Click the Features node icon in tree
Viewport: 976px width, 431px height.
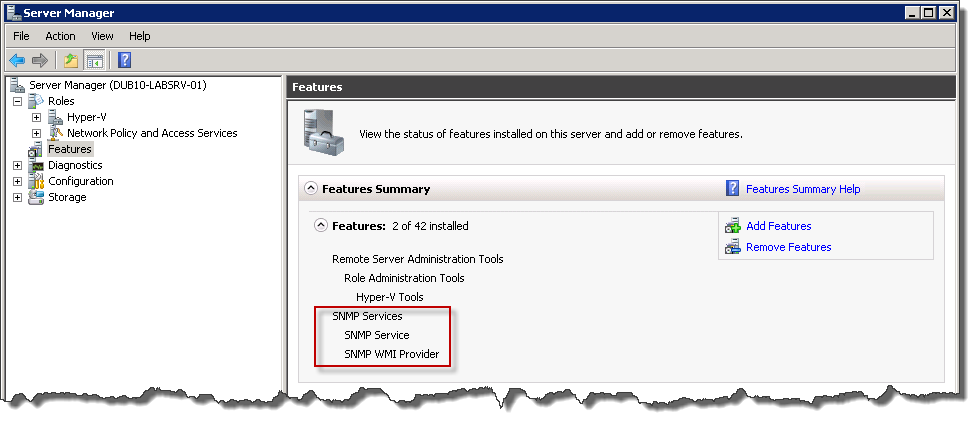click(x=36, y=149)
